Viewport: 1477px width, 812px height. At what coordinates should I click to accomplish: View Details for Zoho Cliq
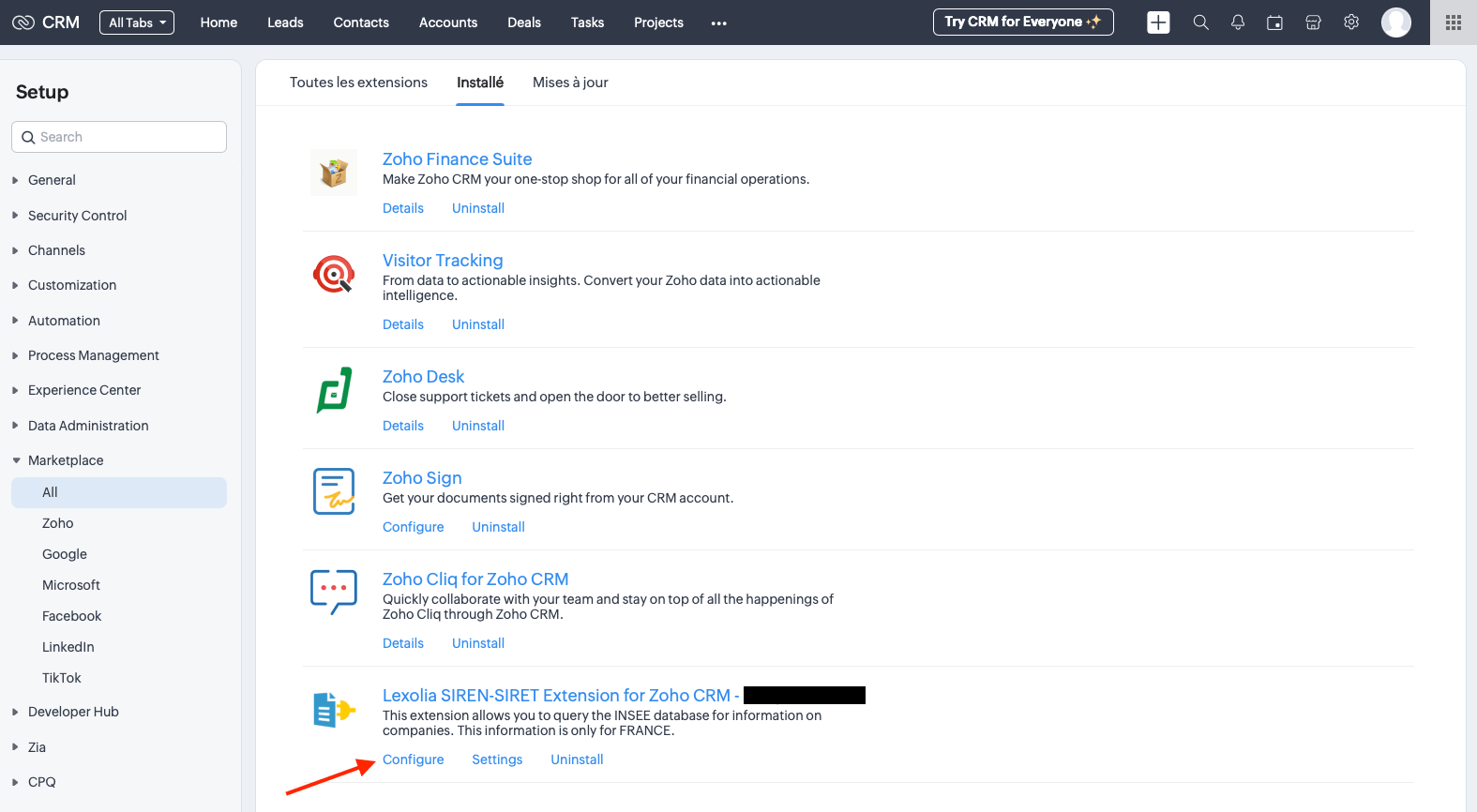point(403,643)
